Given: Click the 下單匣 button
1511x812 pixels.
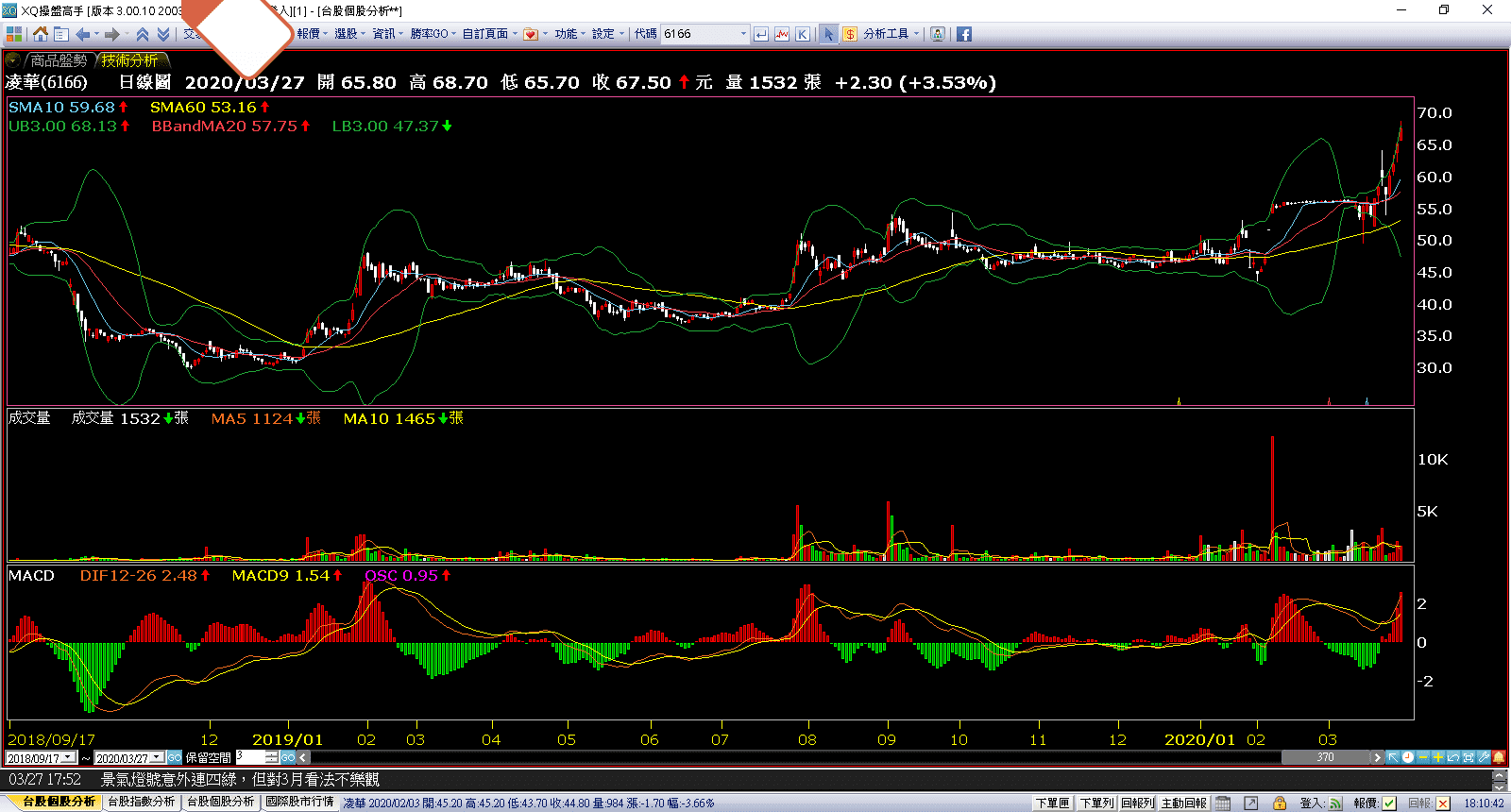Looking at the screenshot, I should [1052, 804].
